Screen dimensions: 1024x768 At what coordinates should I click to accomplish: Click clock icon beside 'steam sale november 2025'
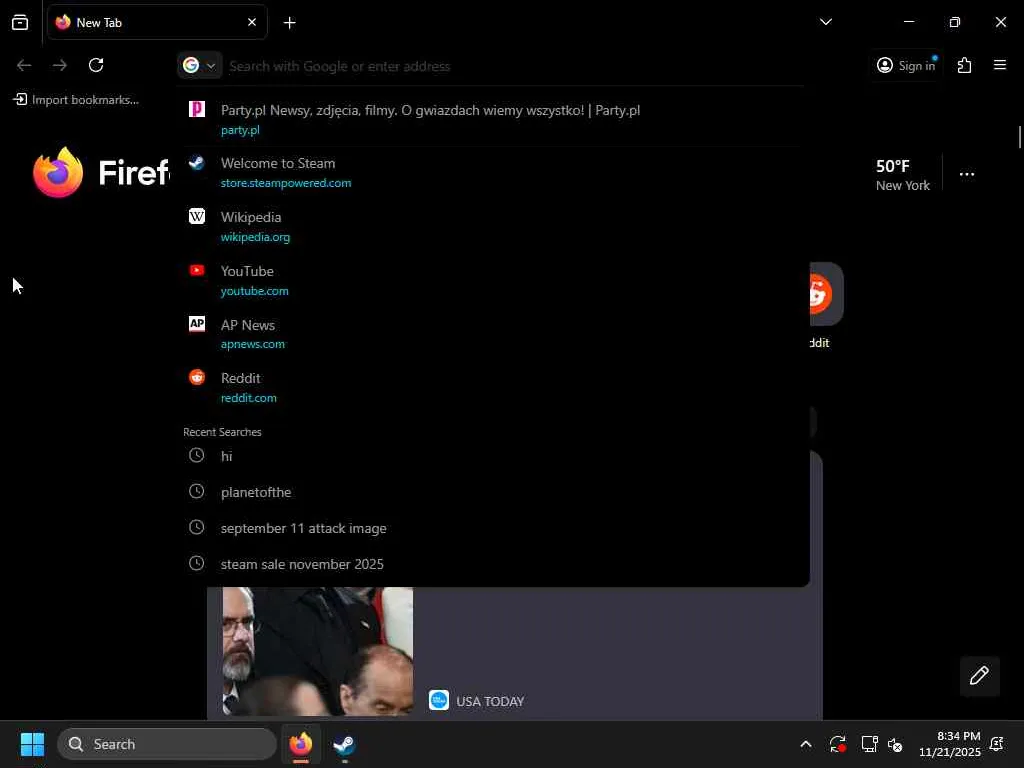[x=197, y=563]
